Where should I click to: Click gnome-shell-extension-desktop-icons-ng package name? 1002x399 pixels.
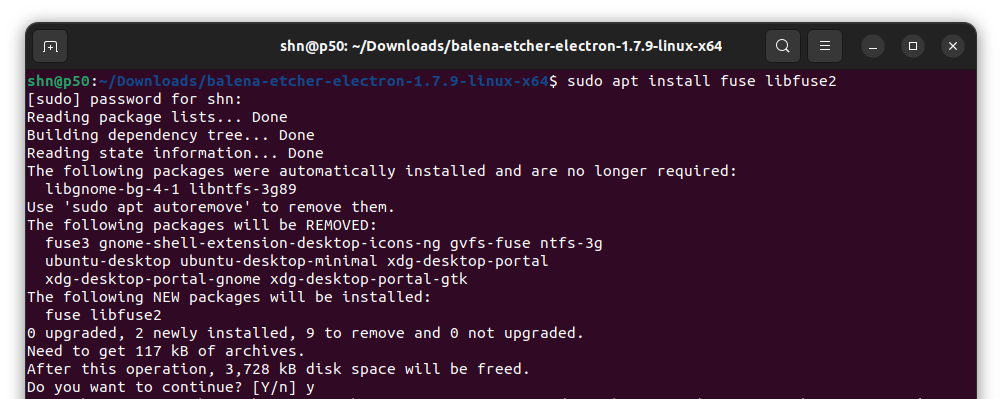[x=270, y=243]
